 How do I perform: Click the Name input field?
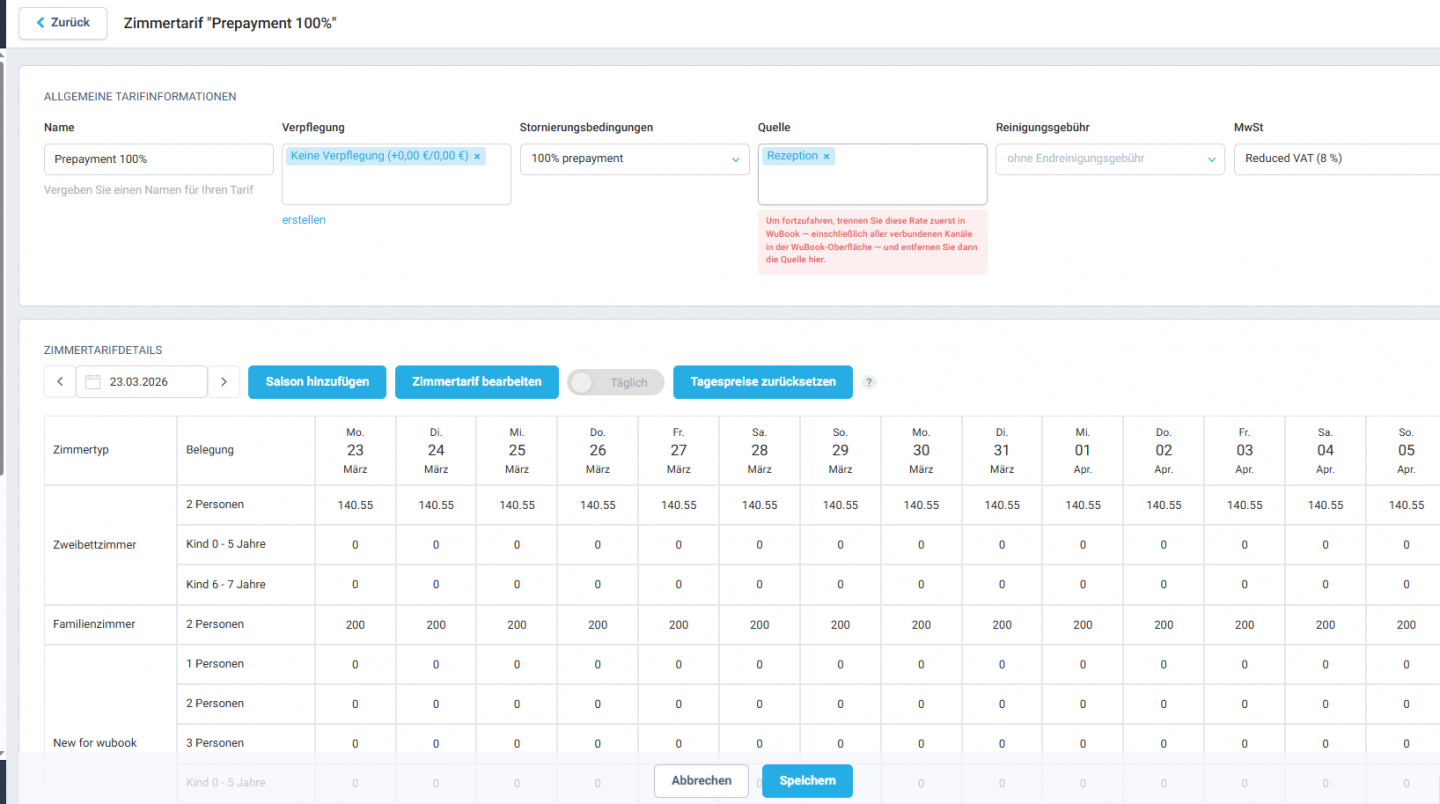(x=158, y=159)
